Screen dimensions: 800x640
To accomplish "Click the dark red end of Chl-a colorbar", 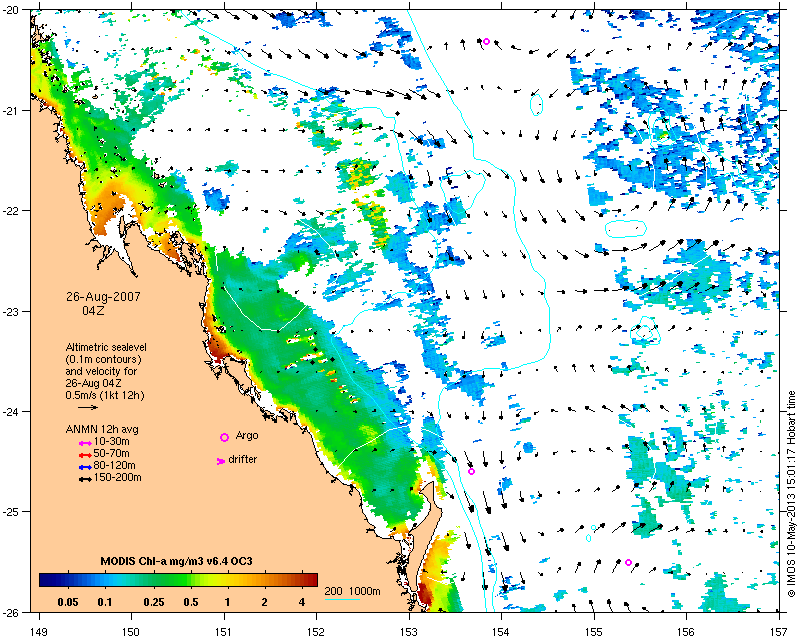I will [311, 580].
